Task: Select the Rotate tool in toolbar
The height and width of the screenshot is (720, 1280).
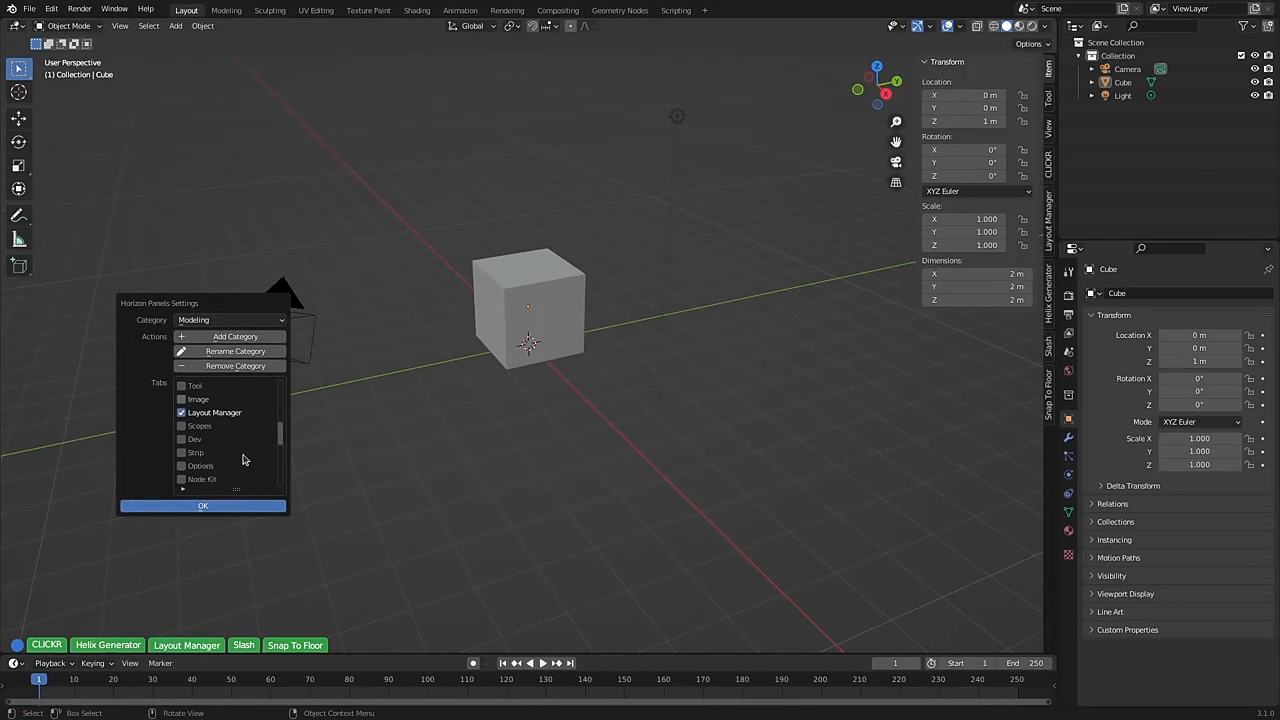Action: click(18, 141)
